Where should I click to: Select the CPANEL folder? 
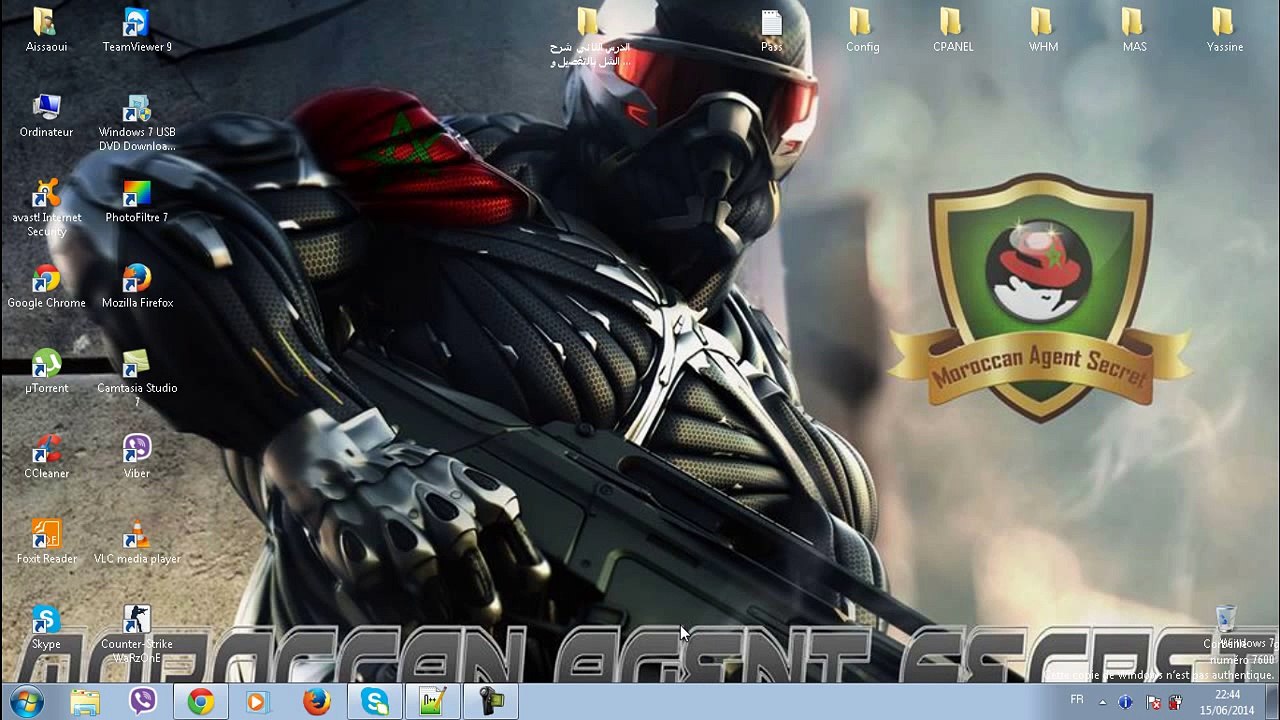point(953,30)
